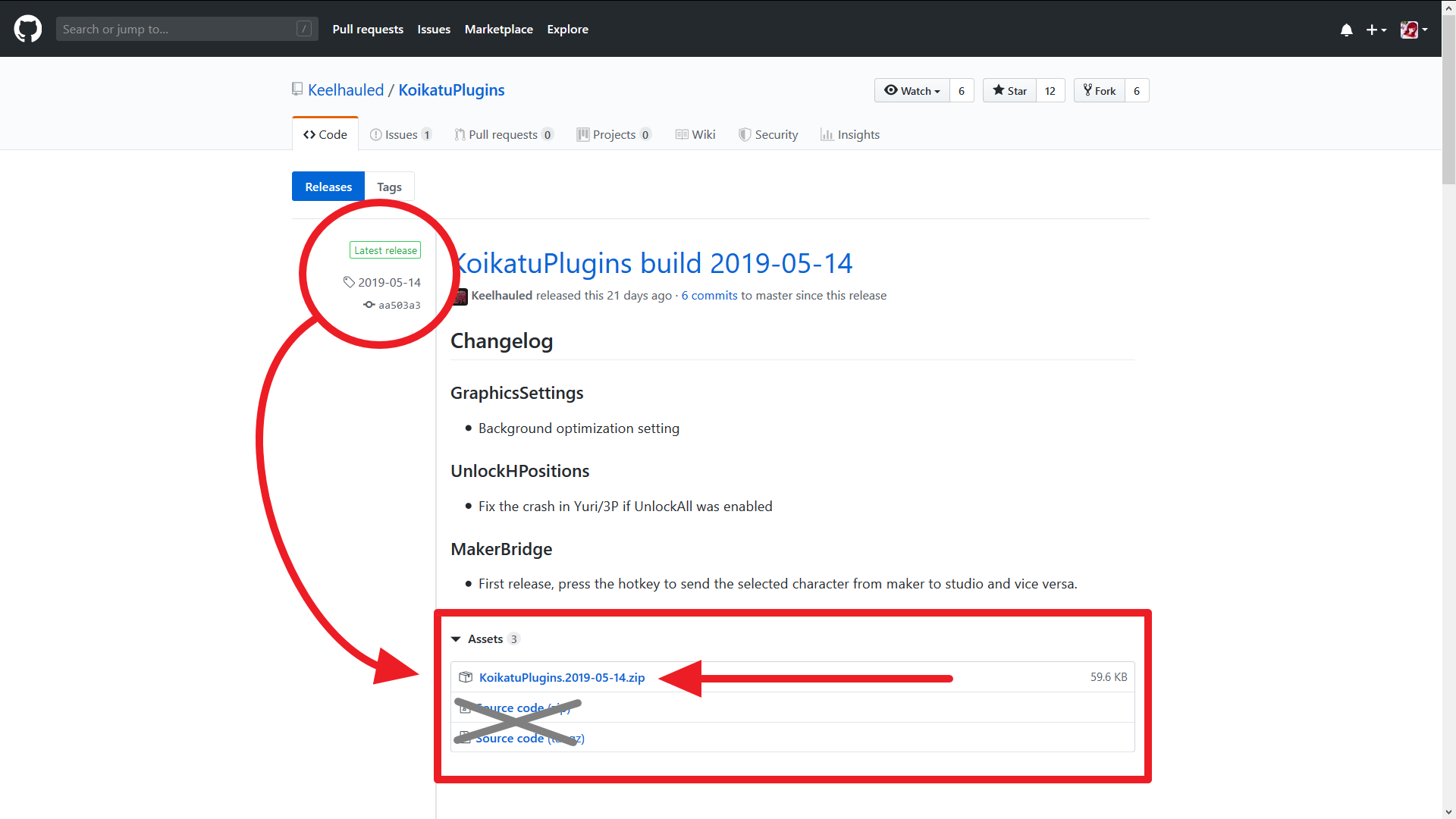Open the Watch dropdown
Viewport: 1456px width, 819px height.
pos(912,90)
